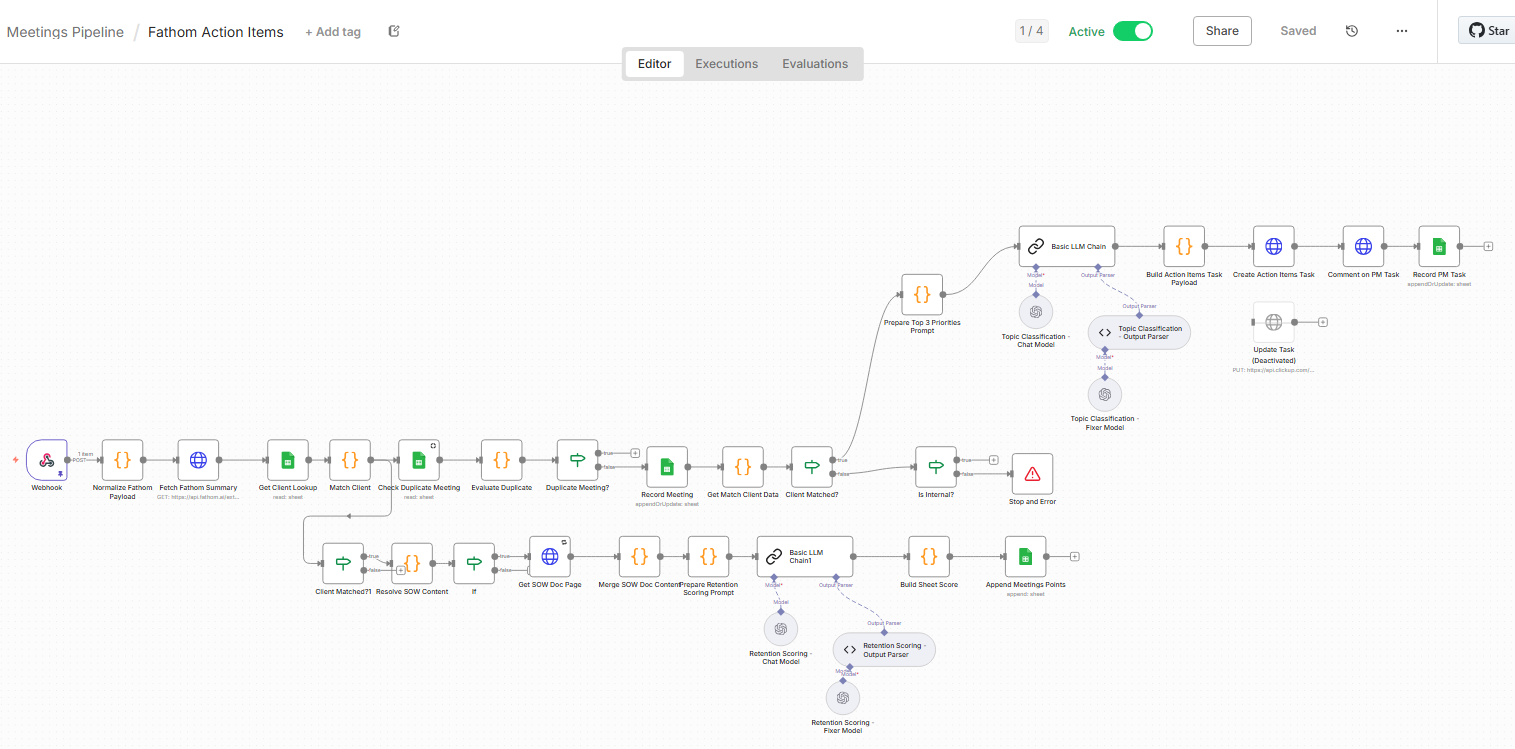Open the Retention Scoring Chat Model node

(x=781, y=629)
